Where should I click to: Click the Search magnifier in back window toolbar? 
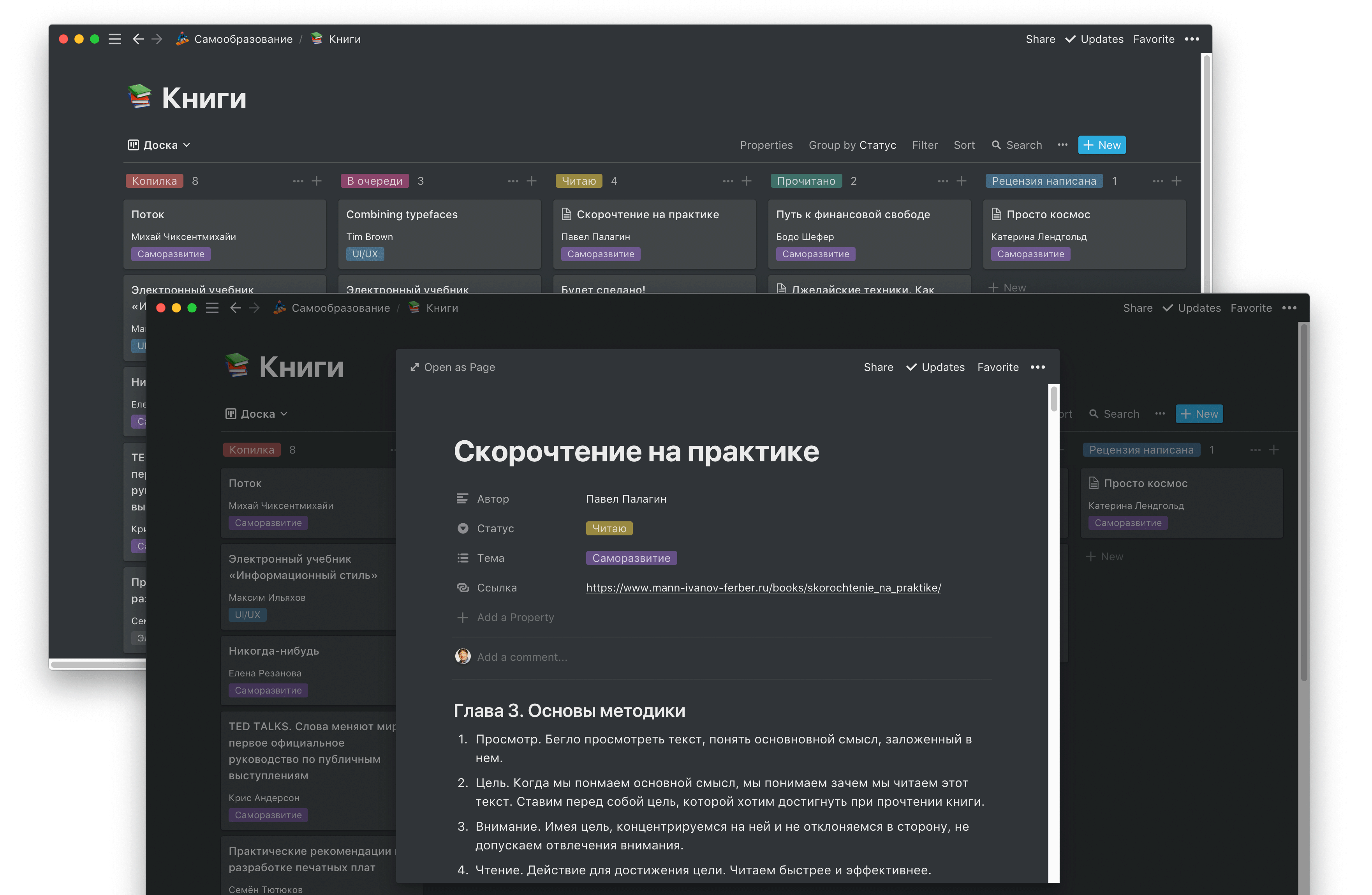coord(996,145)
